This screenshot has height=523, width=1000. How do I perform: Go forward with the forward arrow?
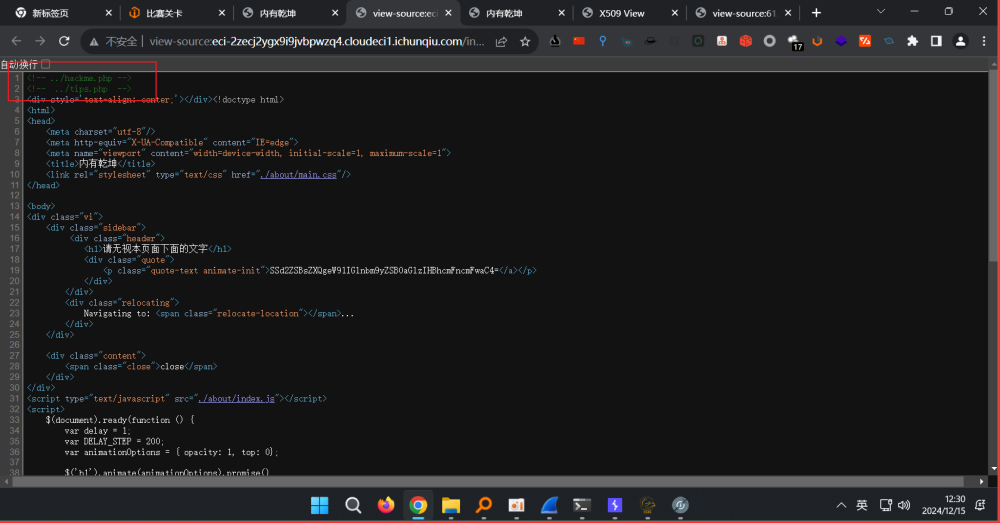(x=40, y=41)
